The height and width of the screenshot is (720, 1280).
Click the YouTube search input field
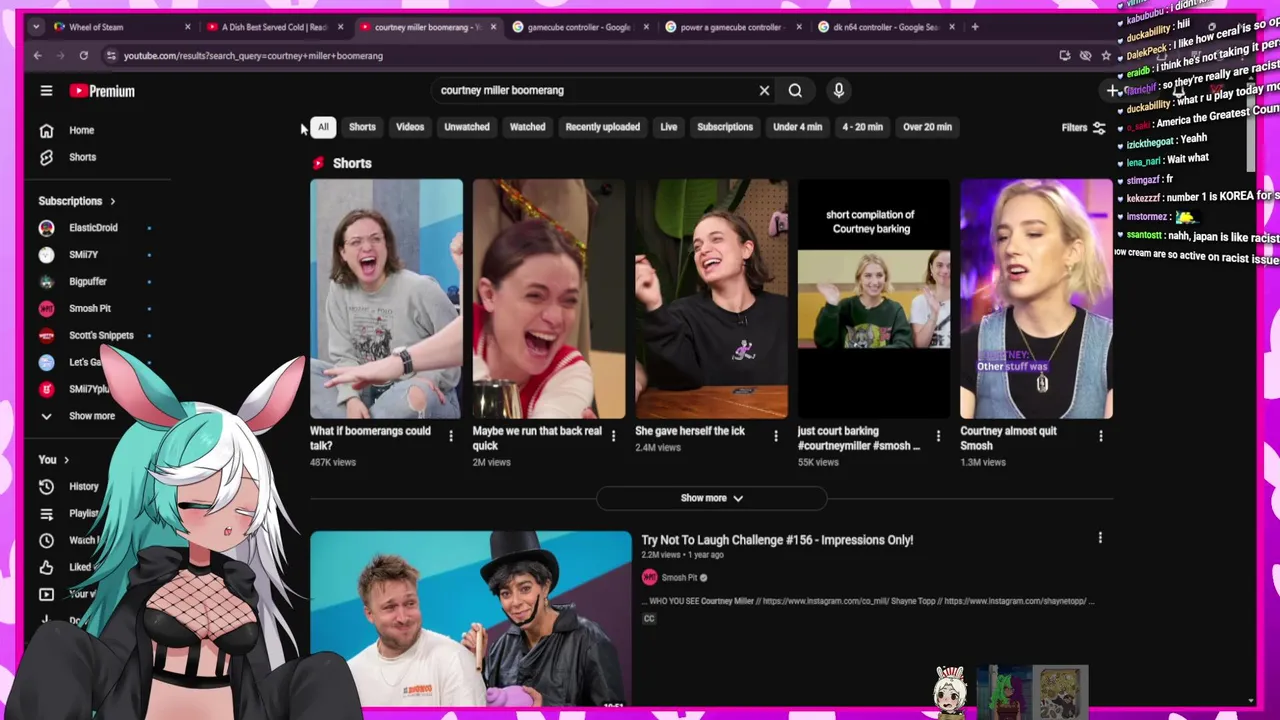(595, 90)
